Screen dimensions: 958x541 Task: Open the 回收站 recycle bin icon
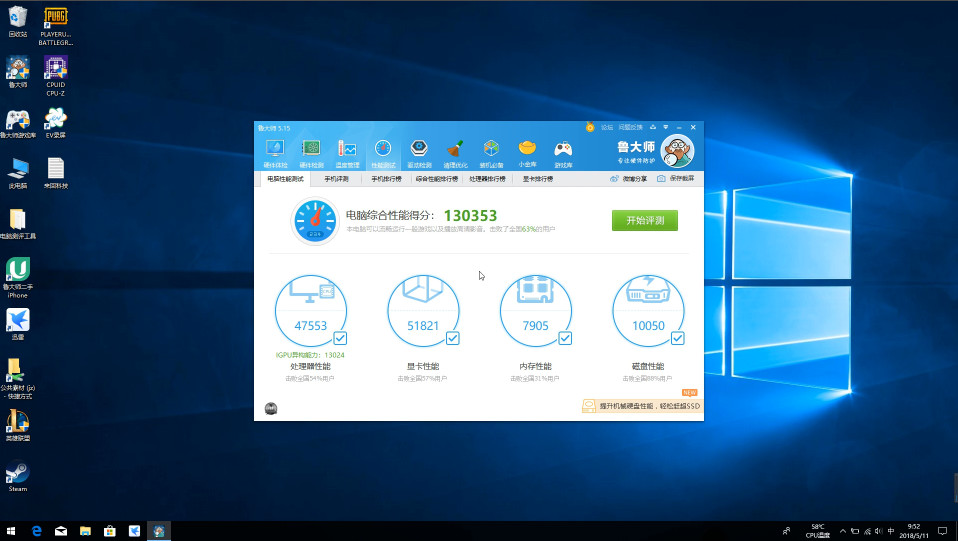(x=18, y=22)
